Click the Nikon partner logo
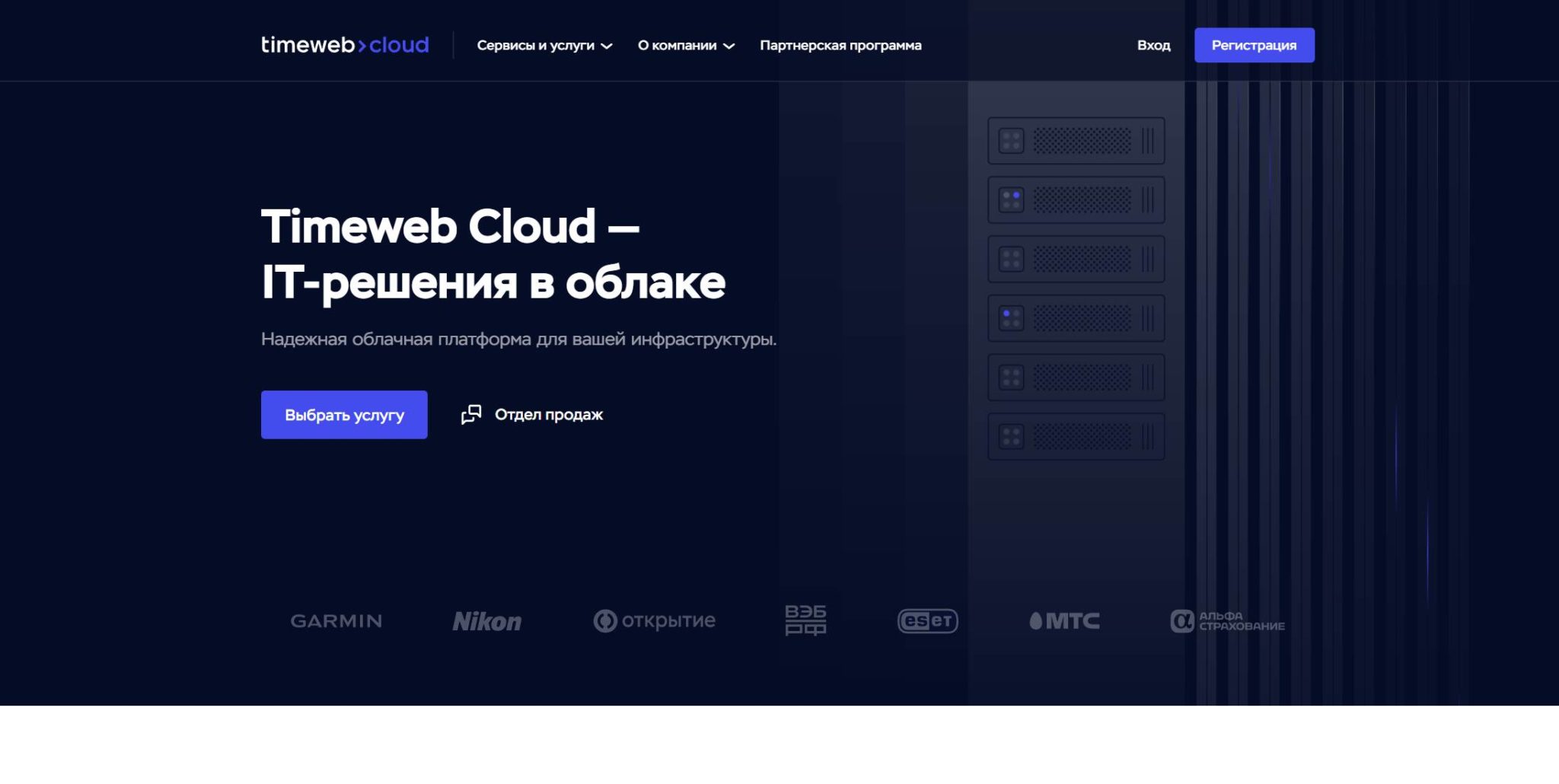The width and height of the screenshot is (1559, 784). pos(487,621)
